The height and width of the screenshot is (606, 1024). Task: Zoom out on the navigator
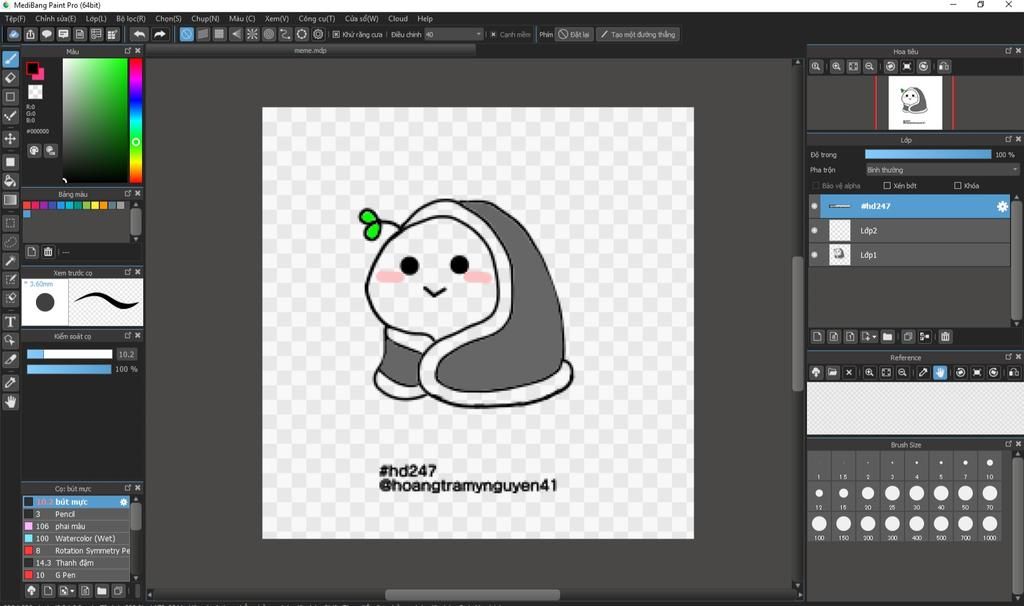pyautogui.click(x=869, y=67)
